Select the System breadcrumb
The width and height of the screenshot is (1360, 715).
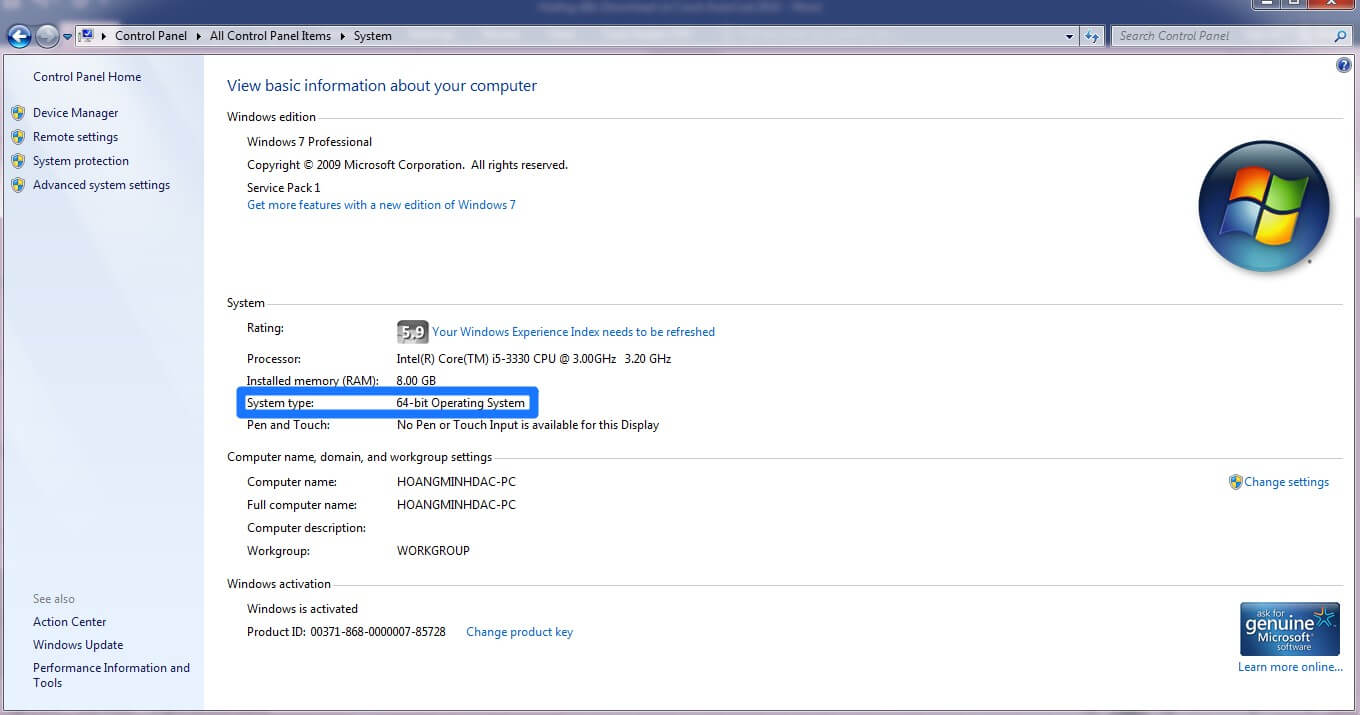tap(372, 36)
